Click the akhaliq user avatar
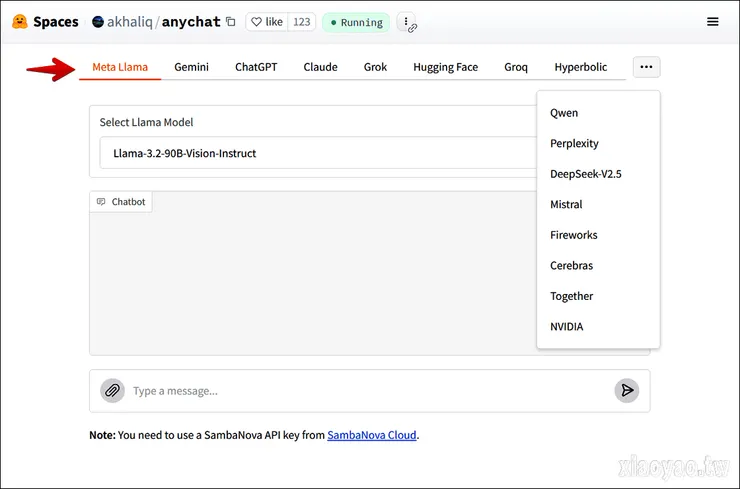The image size is (740, 489). 98,22
